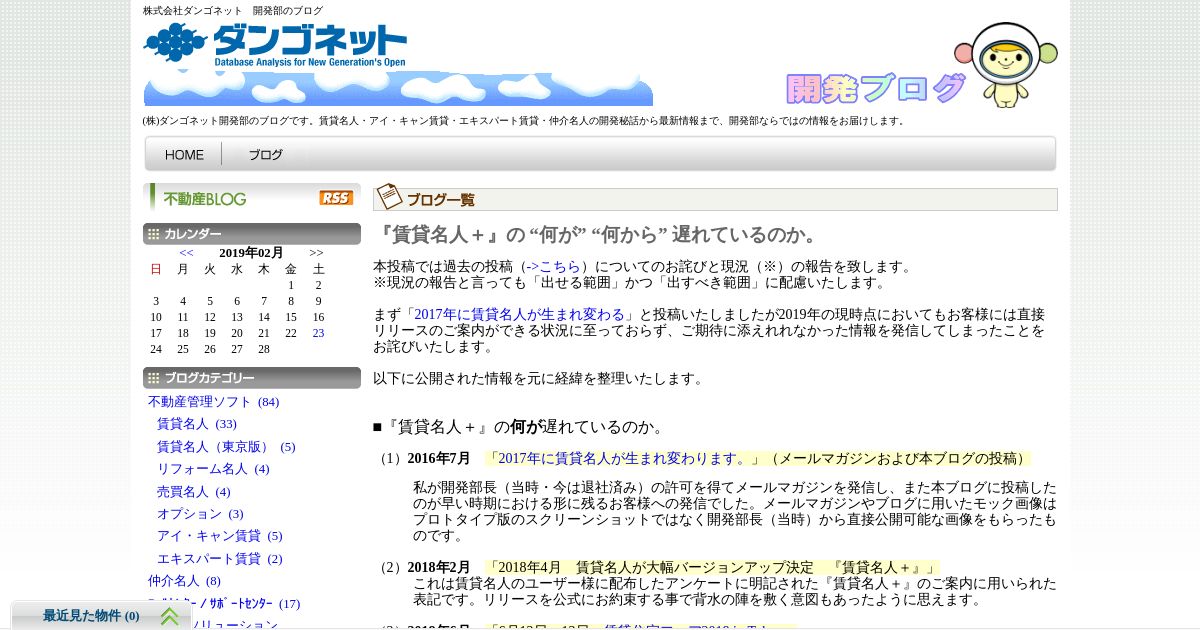Open リフォーム名人 (4) category
The image size is (1200, 630).
click(x=213, y=469)
